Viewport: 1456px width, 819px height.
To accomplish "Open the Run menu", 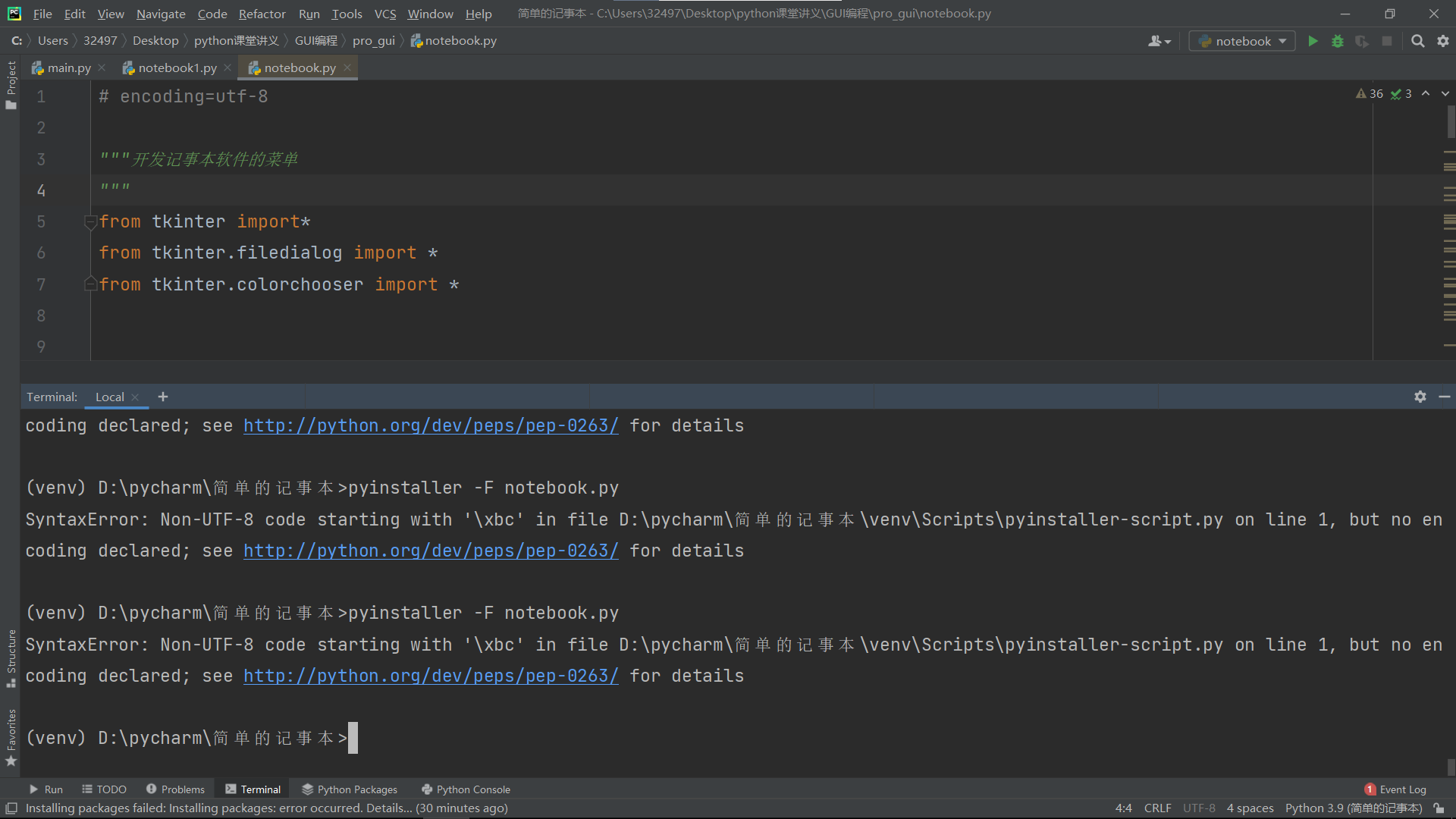I will (309, 14).
